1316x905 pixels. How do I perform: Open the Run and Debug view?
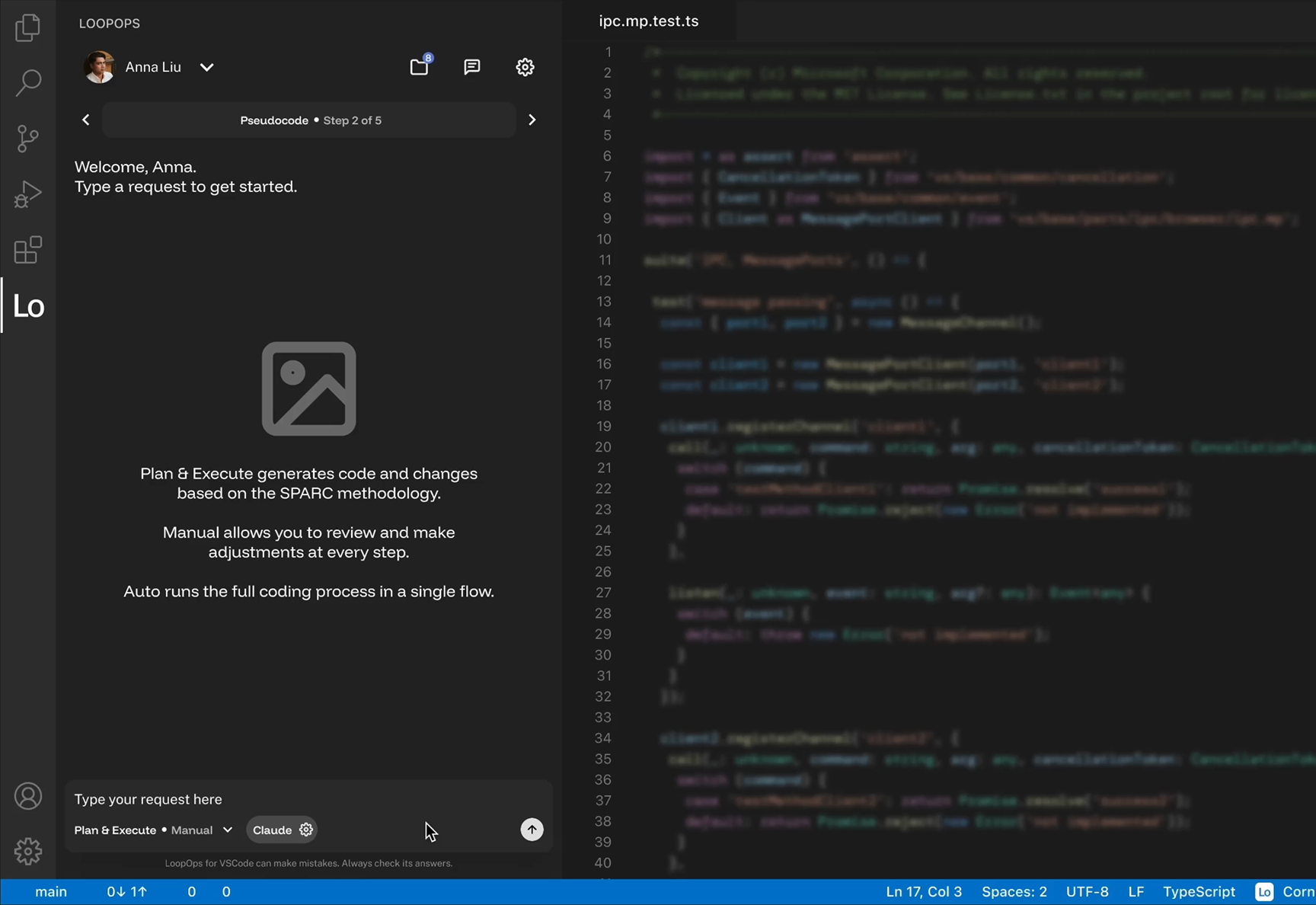pos(27,194)
